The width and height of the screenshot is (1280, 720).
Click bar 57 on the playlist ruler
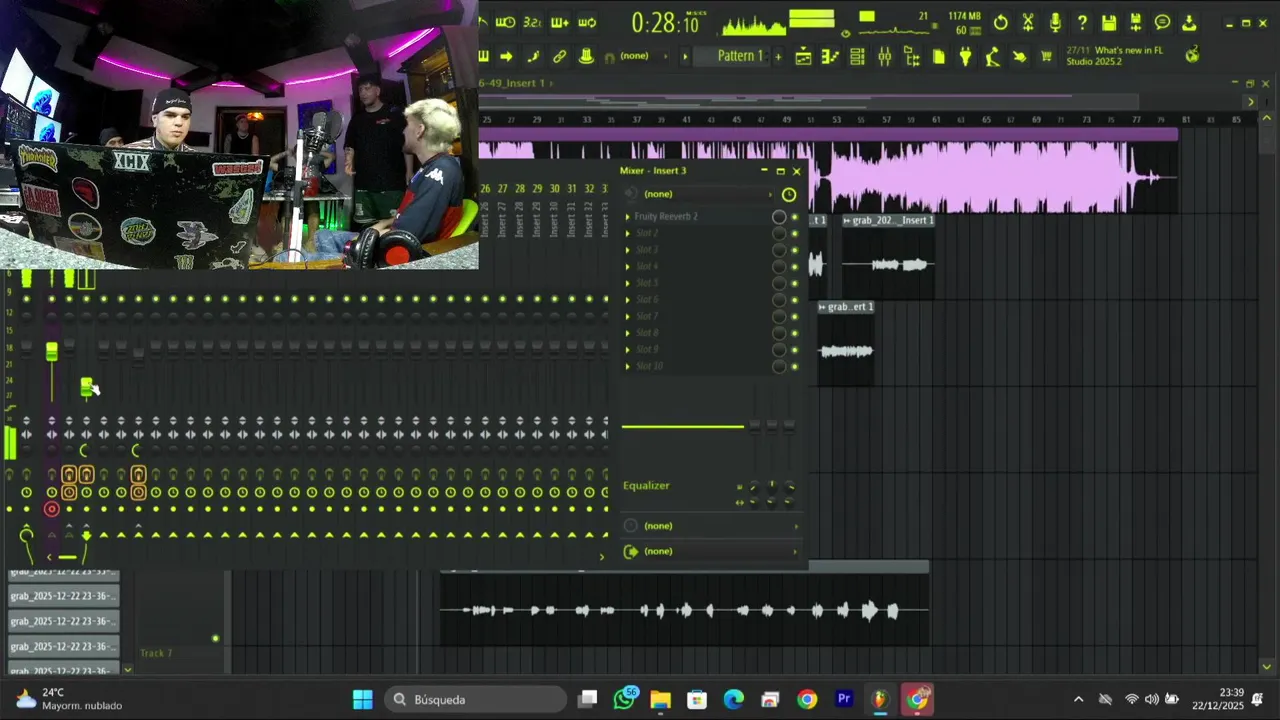tap(887, 120)
